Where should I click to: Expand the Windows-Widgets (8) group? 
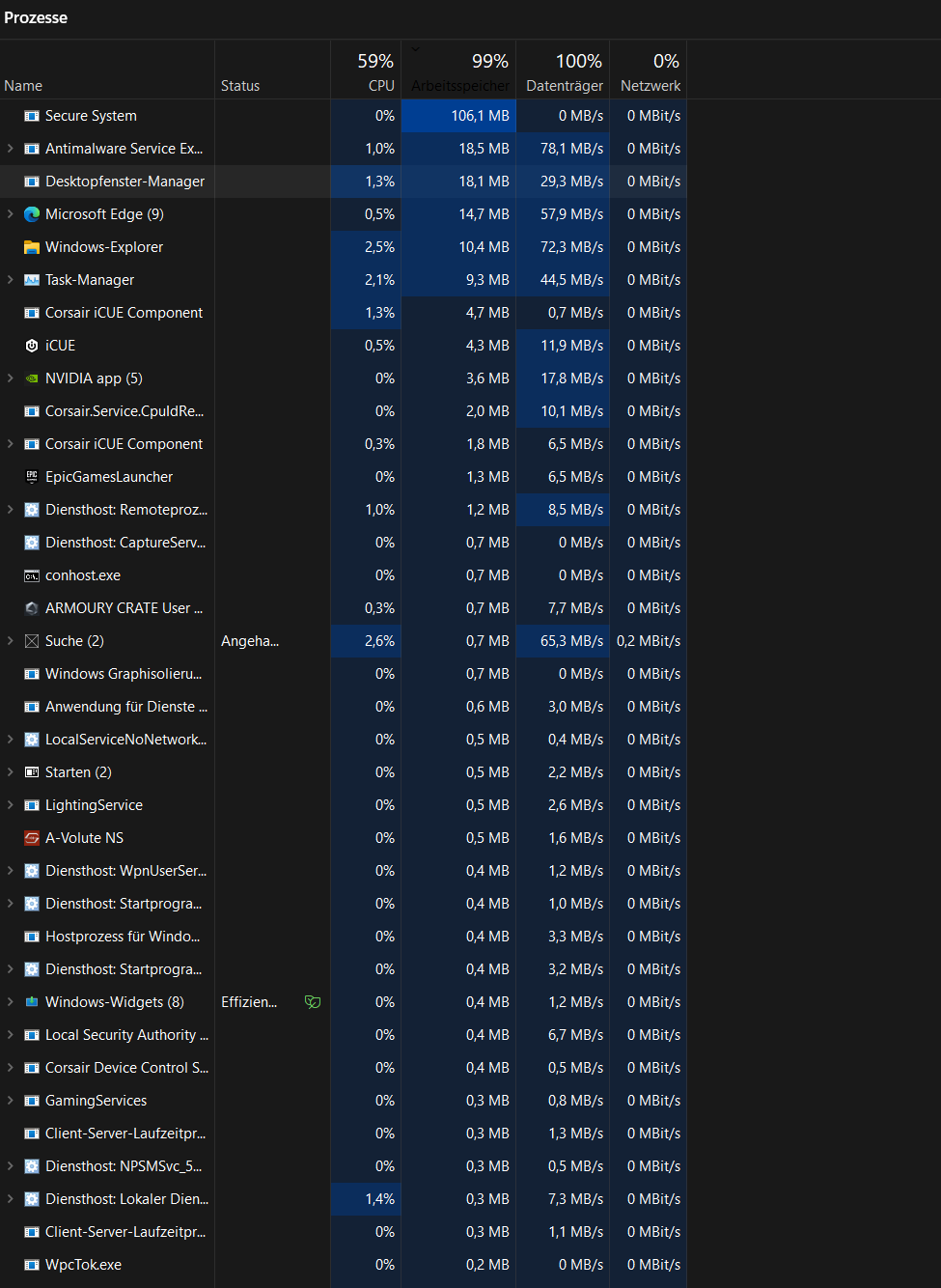pos(11,1002)
